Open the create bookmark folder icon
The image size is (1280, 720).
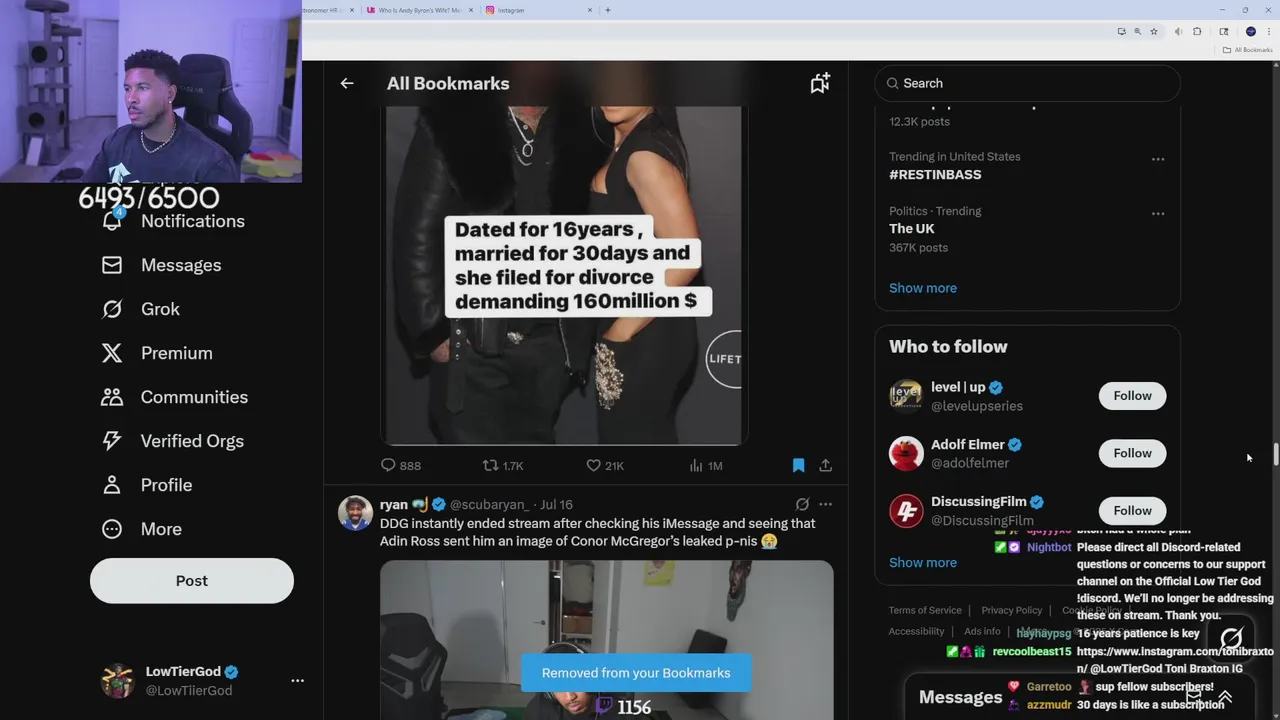(820, 84)
